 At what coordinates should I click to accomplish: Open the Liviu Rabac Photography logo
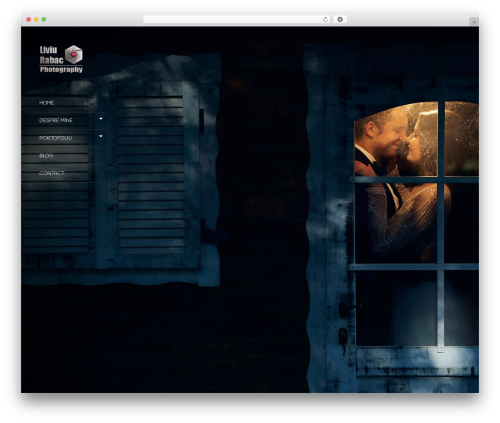(x=61, y=59)
